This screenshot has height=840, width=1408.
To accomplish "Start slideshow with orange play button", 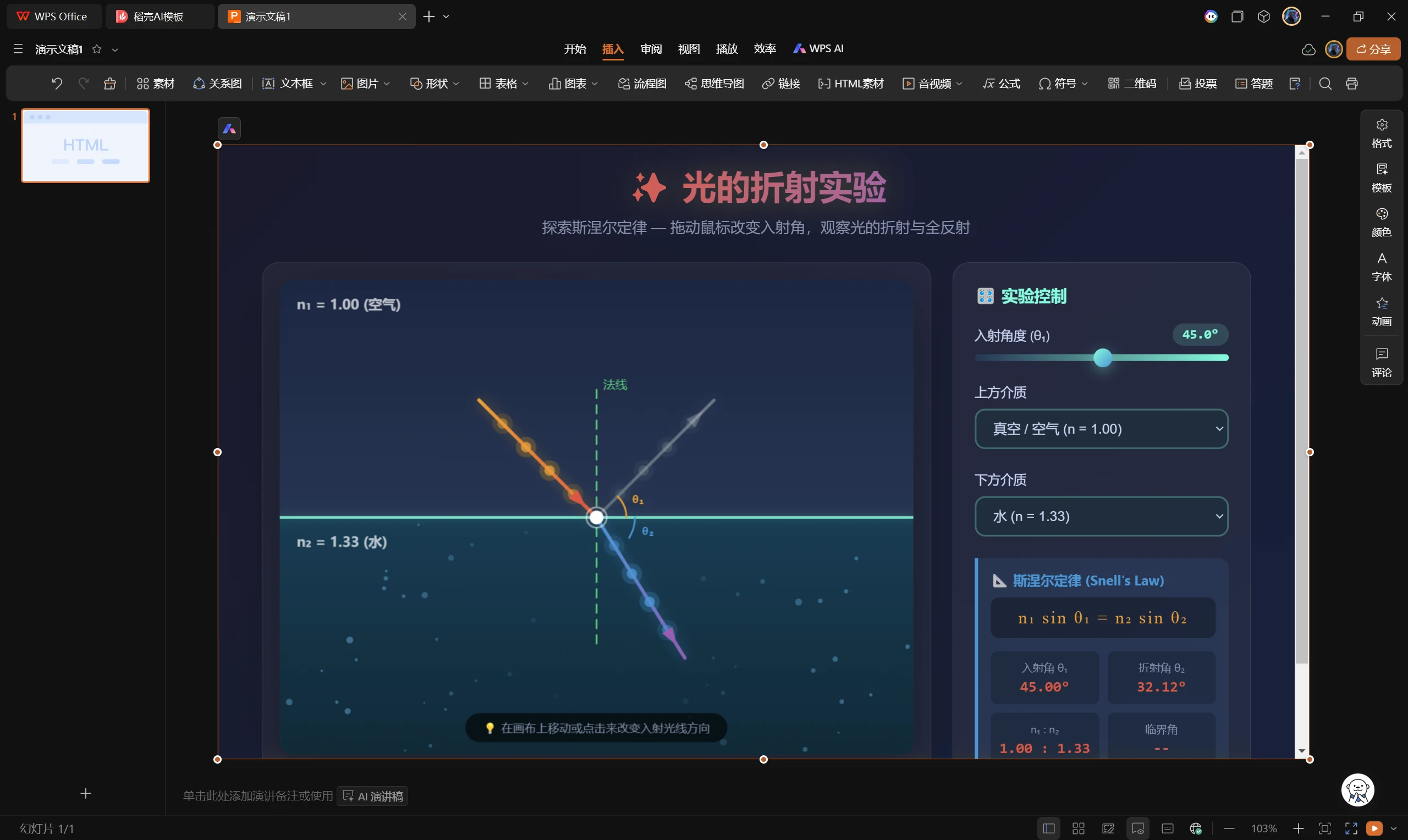I will (1374, 828).
